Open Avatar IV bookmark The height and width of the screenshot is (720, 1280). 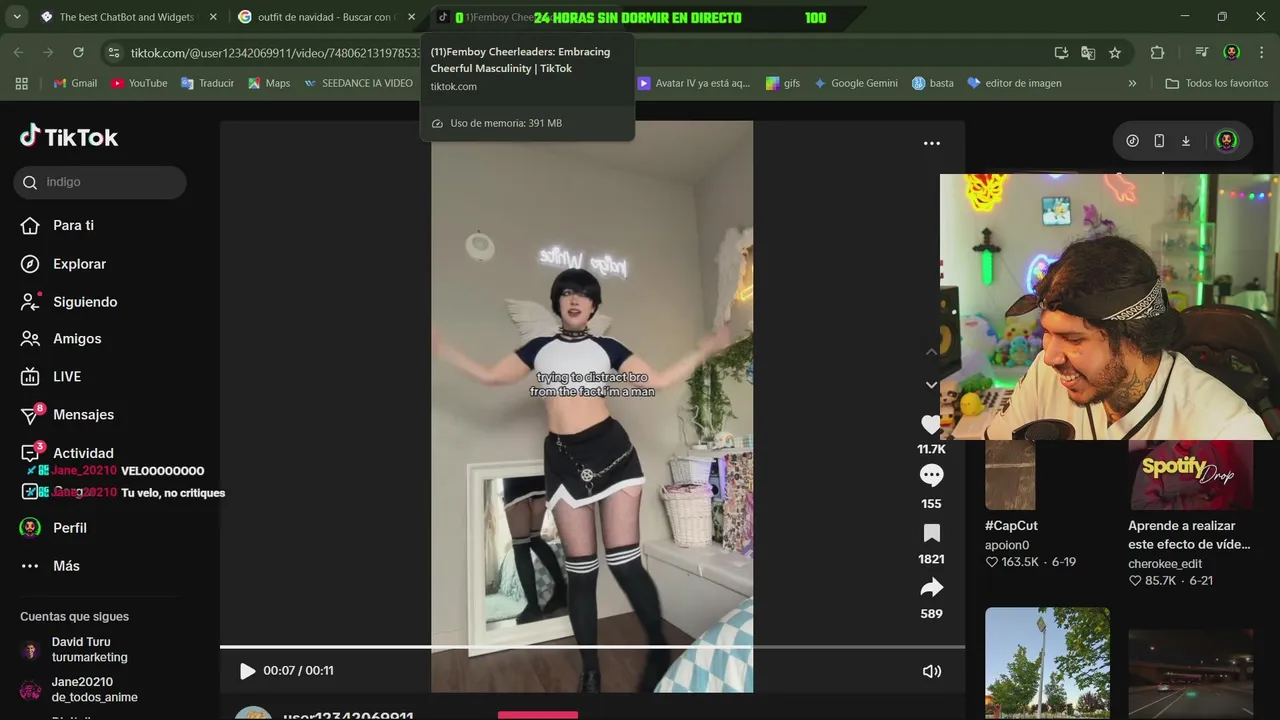point(694,83)
